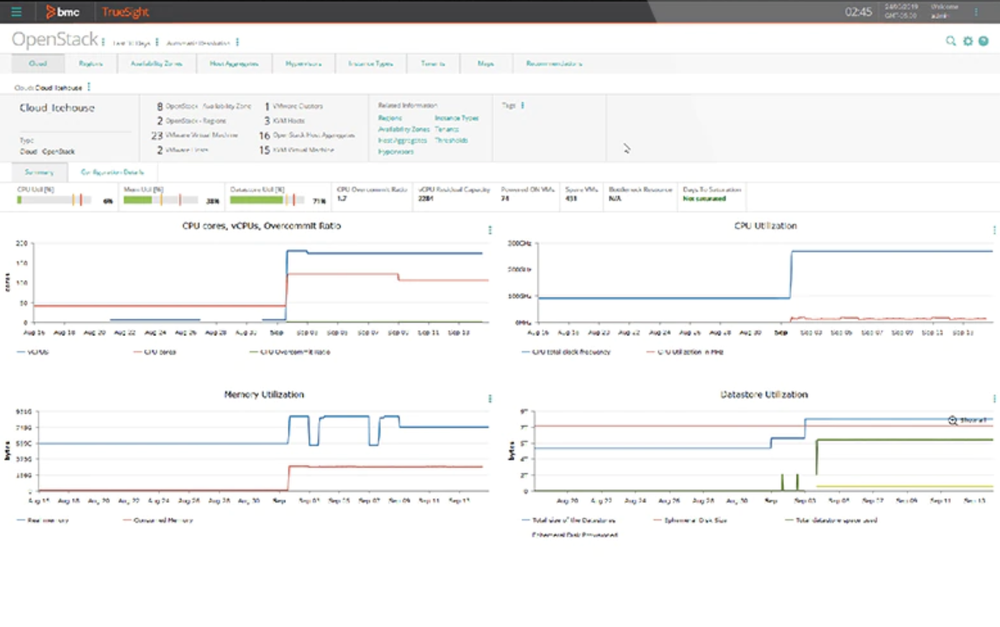Click the Show all control on Datastore Utilization
1000x627 pixels.
click(967, 421)
